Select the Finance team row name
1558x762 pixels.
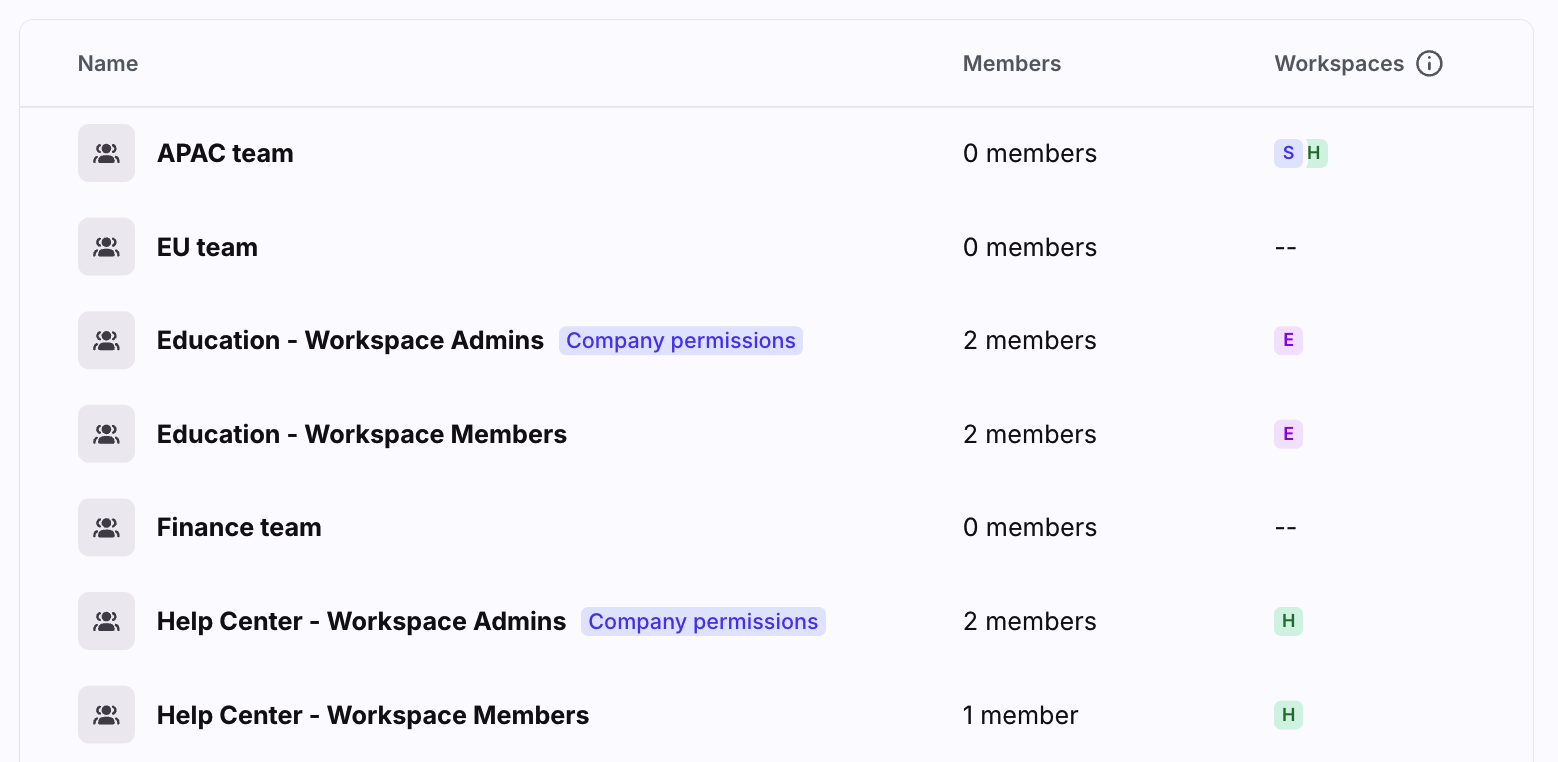point(239,527)
